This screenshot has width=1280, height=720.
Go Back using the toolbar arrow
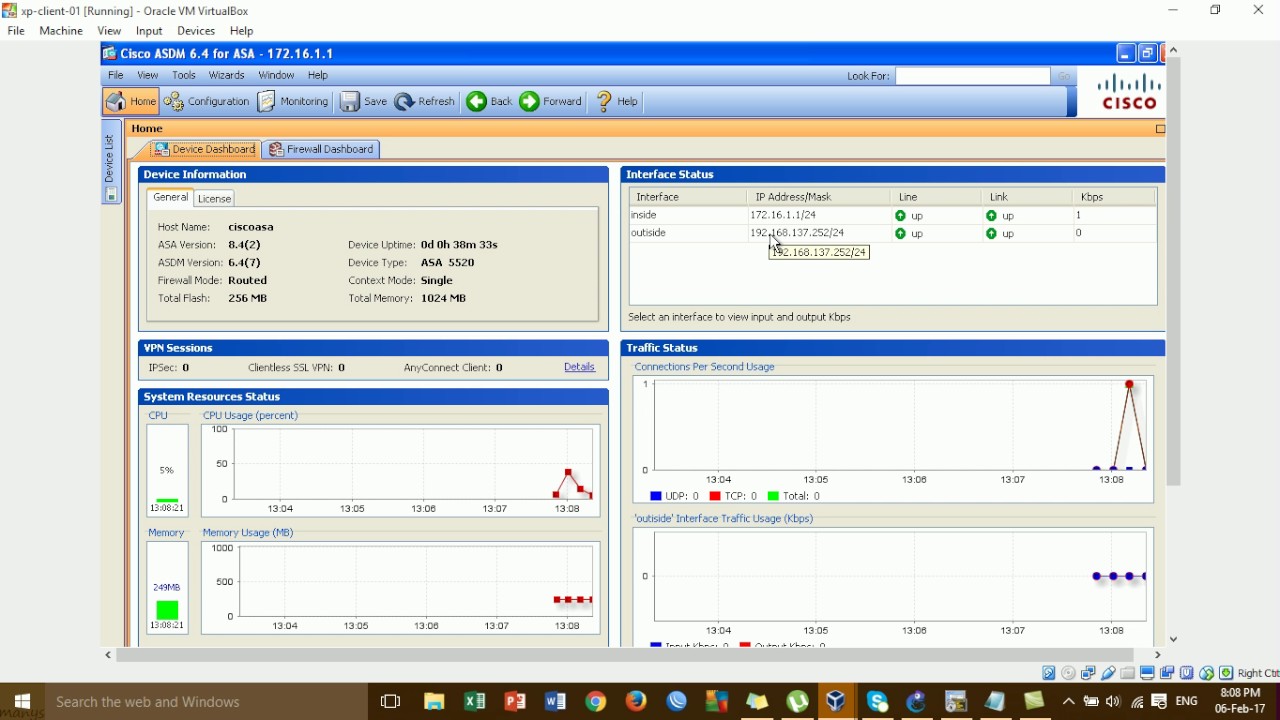point(490,101)
